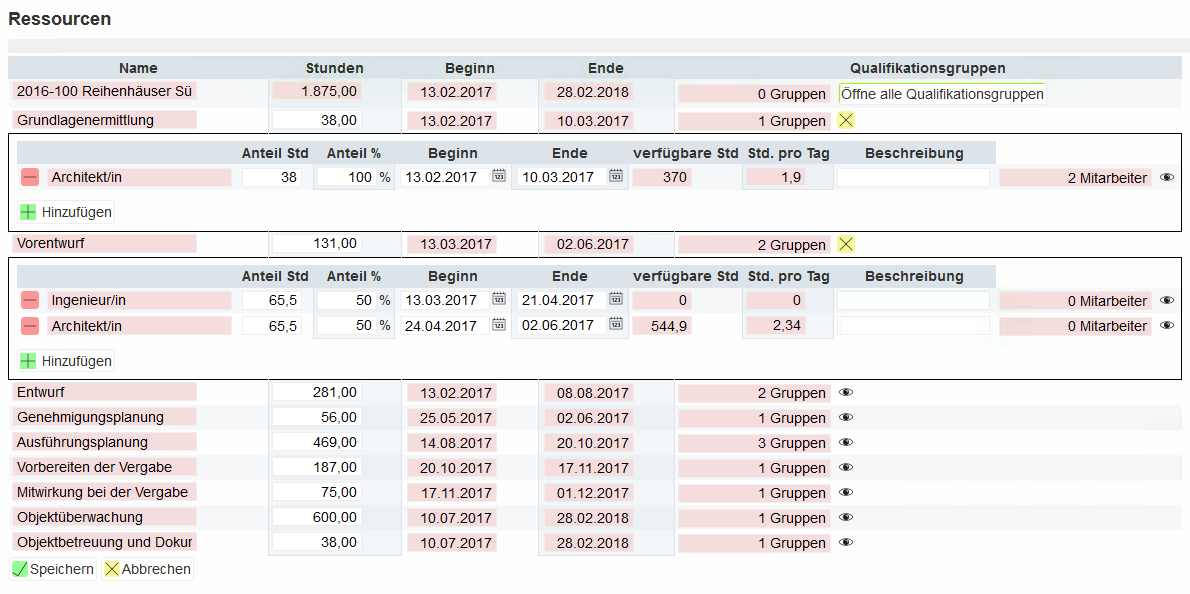The width and height of the screenshot is (1190, 594).
Task: Toggle the eye icon on the Entwurf row
Action: (x=845, y=392)
